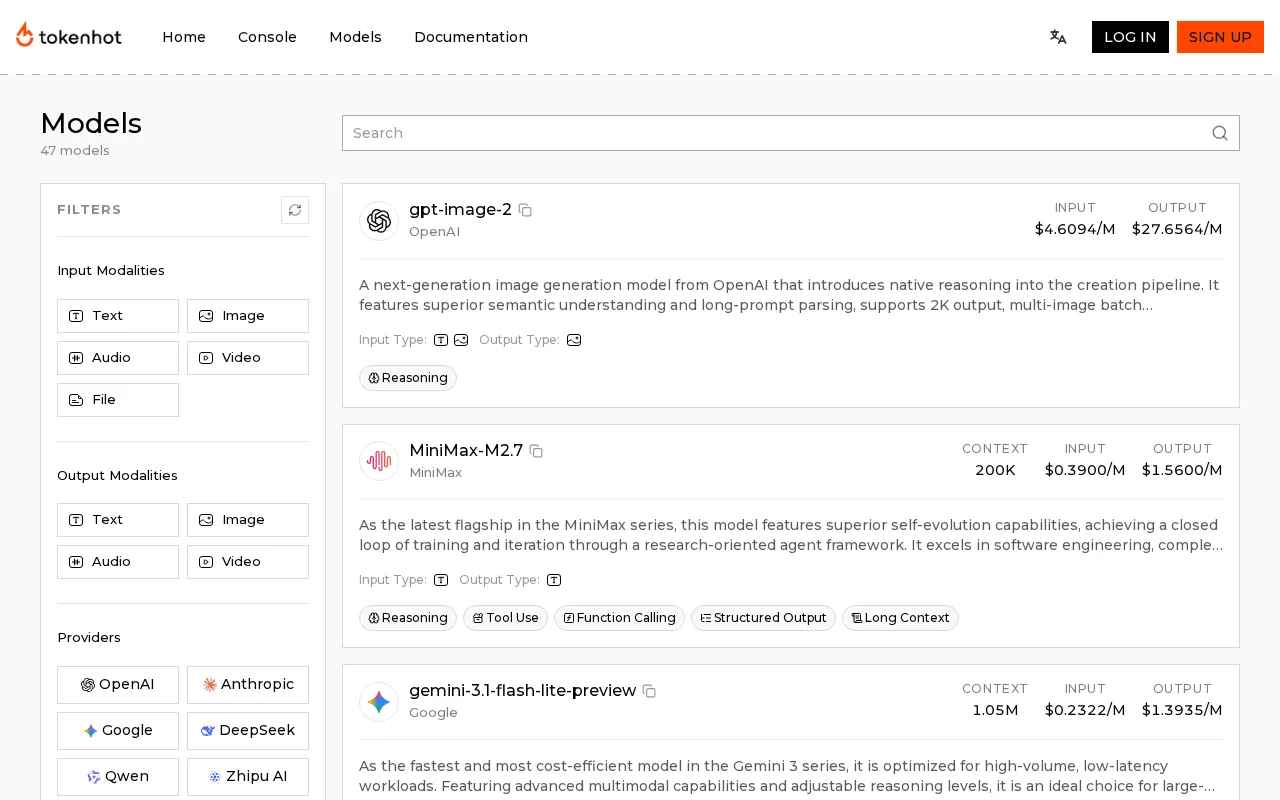The image size is (1280, 800).
Task: Filter by Qwen provider
Action: click(118, 777)
